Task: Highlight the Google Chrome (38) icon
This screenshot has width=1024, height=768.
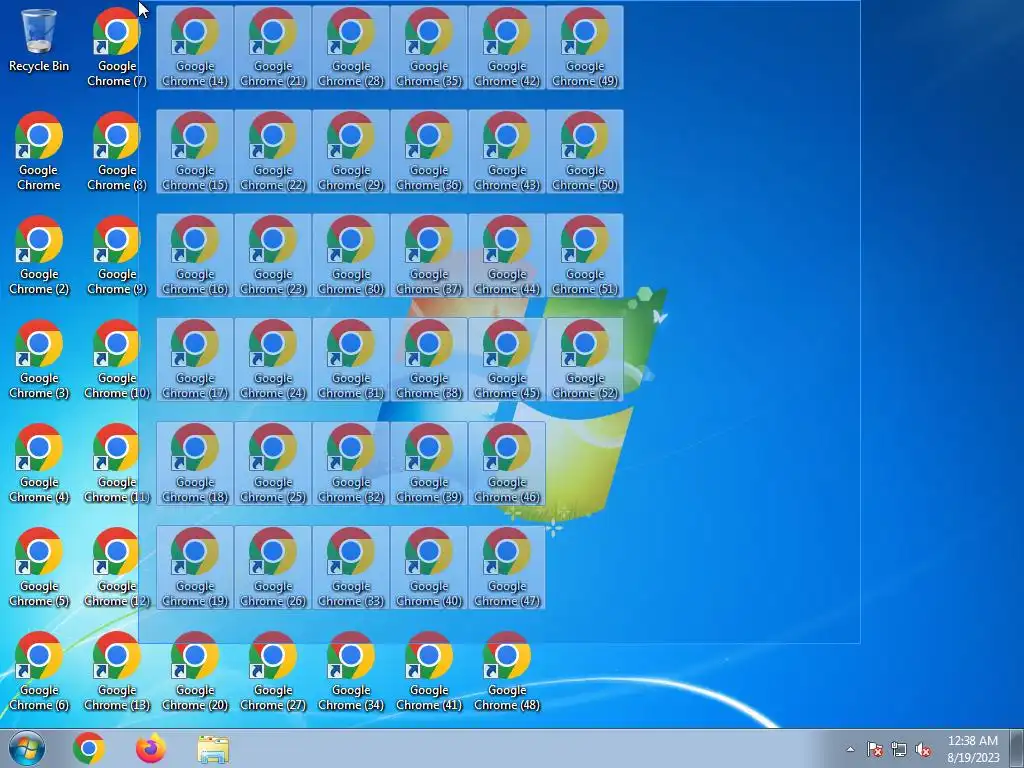Action: pos(428,359)
